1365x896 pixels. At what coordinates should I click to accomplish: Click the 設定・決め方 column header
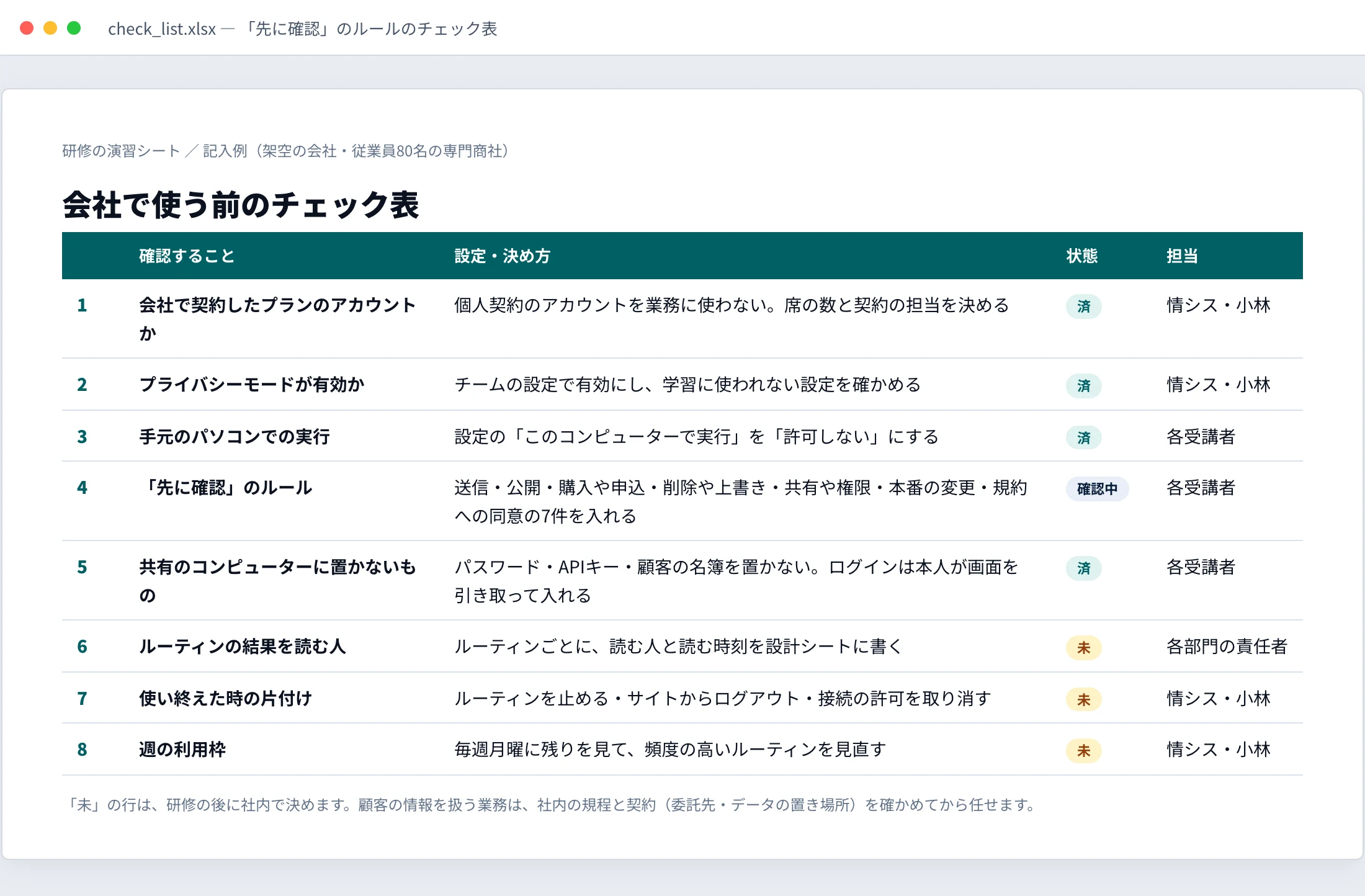[x=503, y=256]
